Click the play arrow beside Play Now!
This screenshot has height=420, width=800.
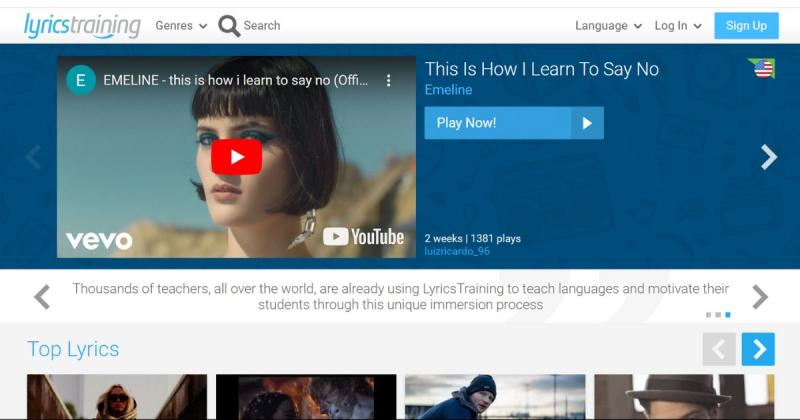tap(587, 123)
